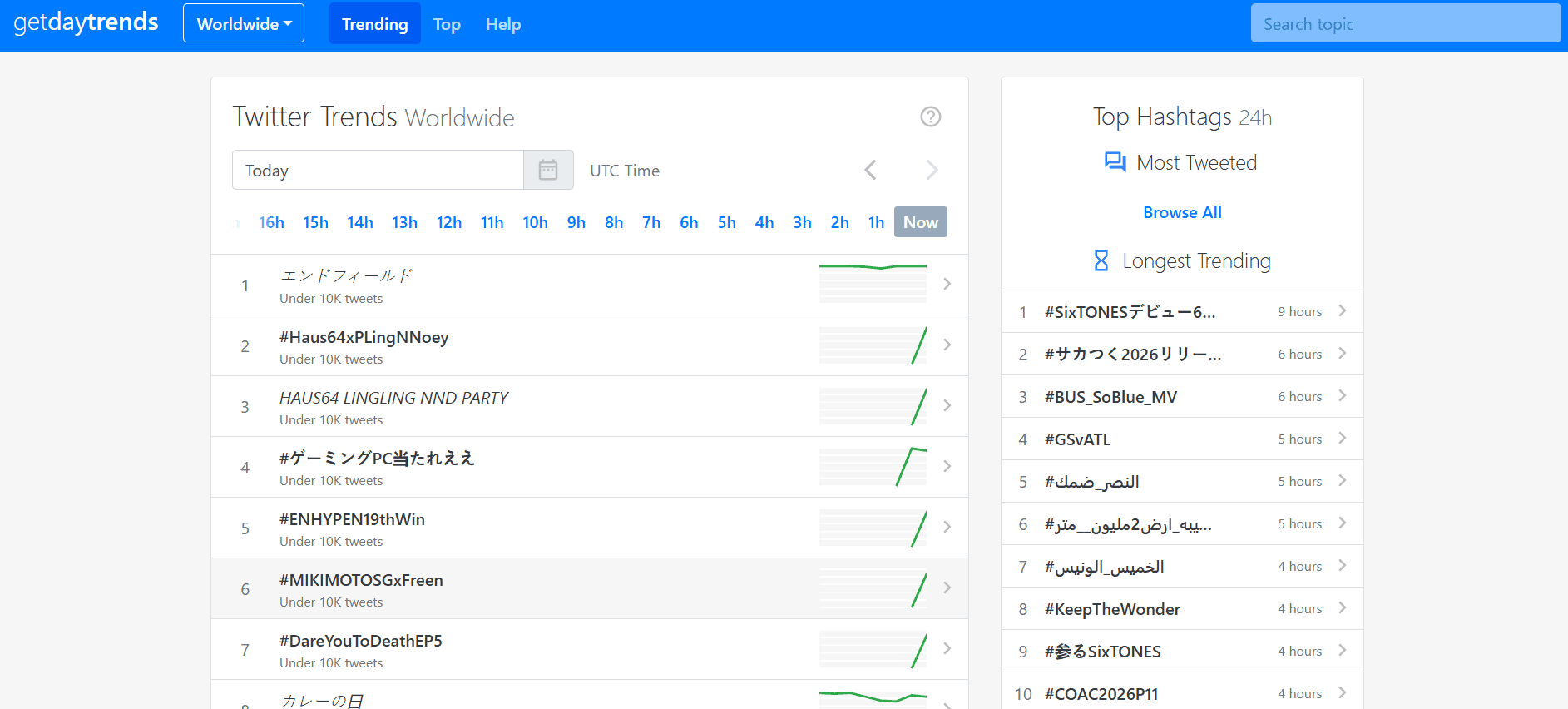This screenshot has width=1568, height=709.
Task: Open the #MIKIMOTOSGxFreen trend link
Action: pyautogui.click(x=361, y=580)
